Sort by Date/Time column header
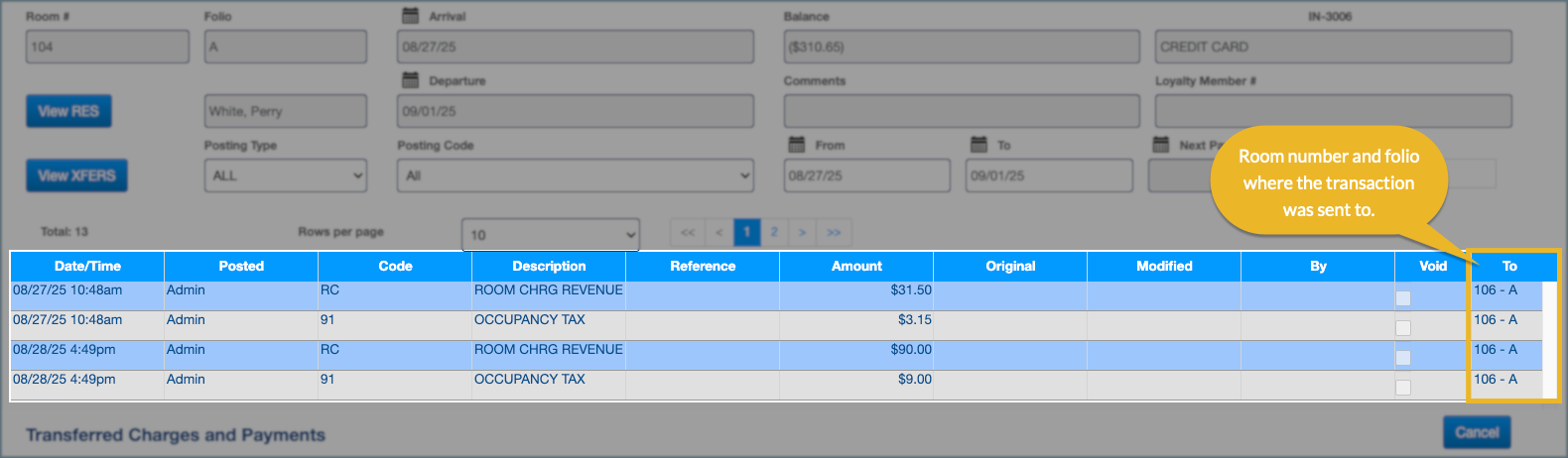1568x458 pixels. 87,266
